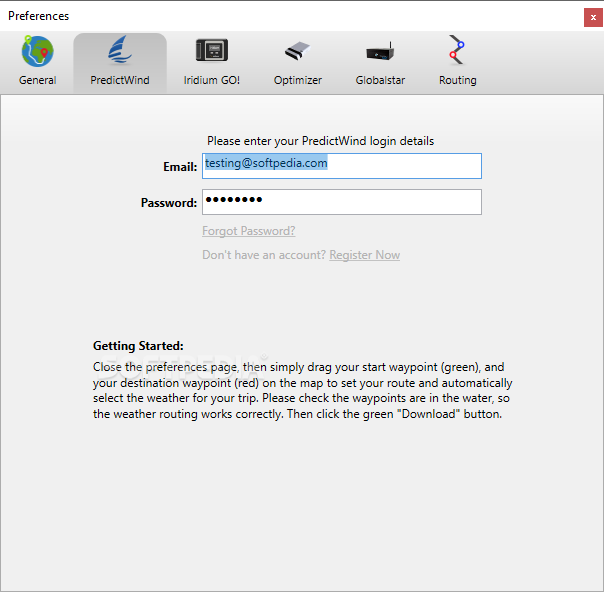Switch to the General tab label
Screen dimensions: 604x592
[37, 80]
